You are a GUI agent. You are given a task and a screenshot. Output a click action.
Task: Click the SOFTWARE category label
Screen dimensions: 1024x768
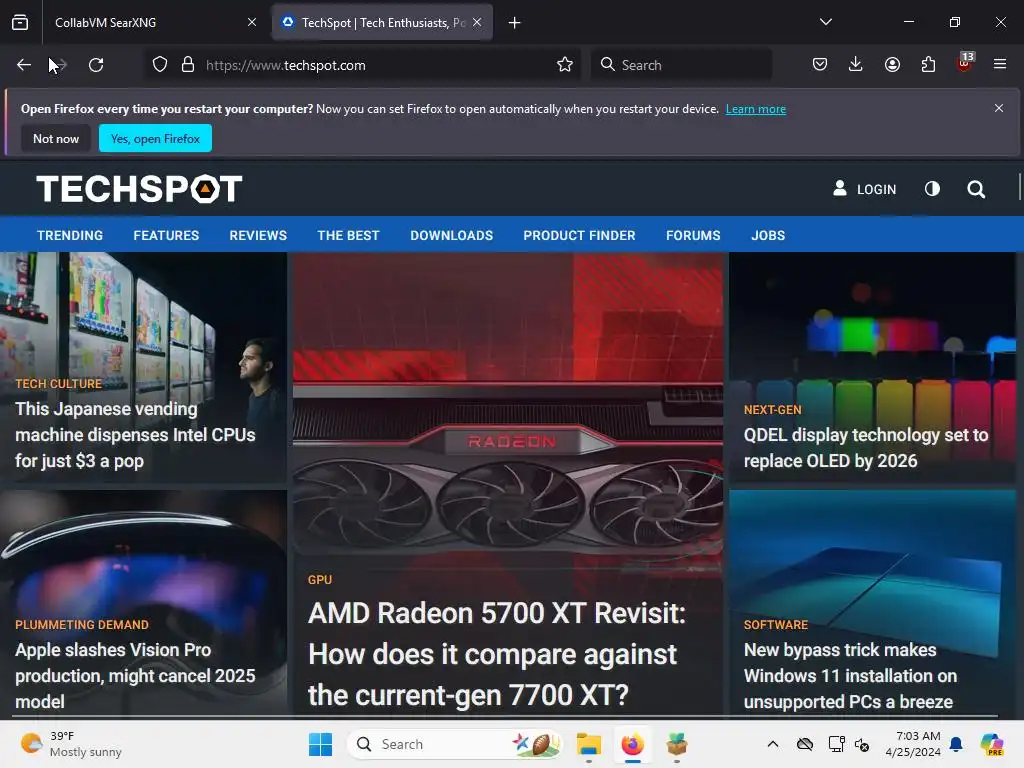[x=776, y=625]
